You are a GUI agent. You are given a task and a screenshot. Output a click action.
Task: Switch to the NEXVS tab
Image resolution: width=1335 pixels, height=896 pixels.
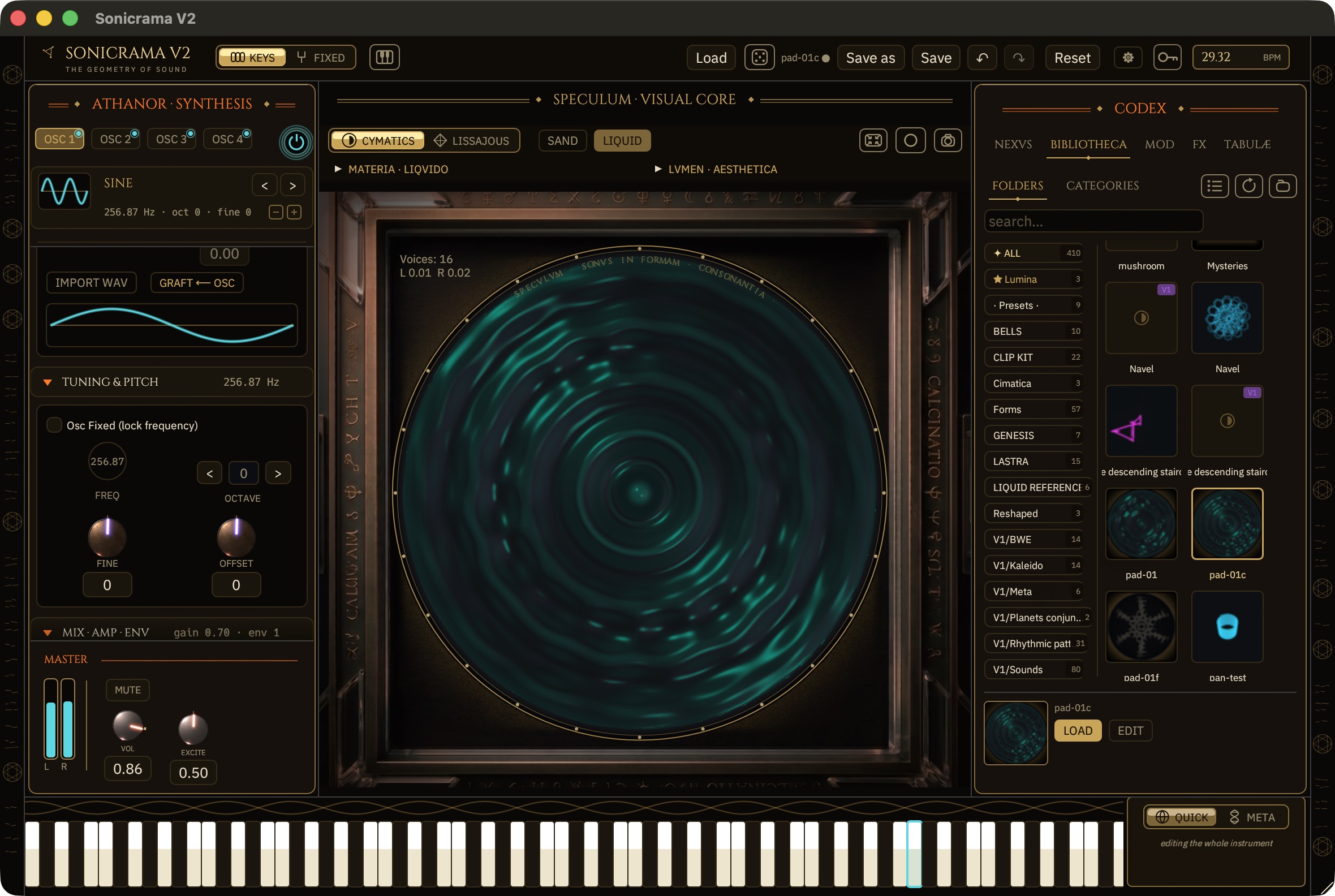point(1013,144)
